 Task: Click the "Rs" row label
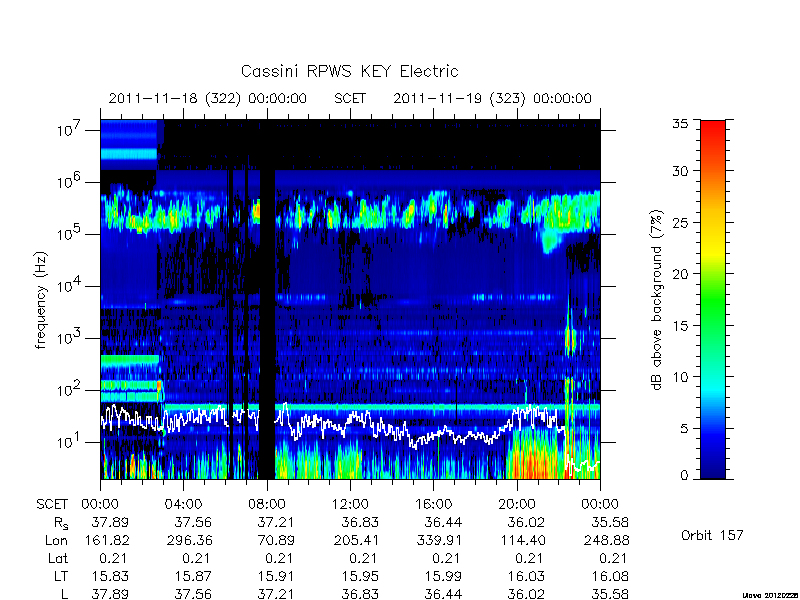(61, 523)
